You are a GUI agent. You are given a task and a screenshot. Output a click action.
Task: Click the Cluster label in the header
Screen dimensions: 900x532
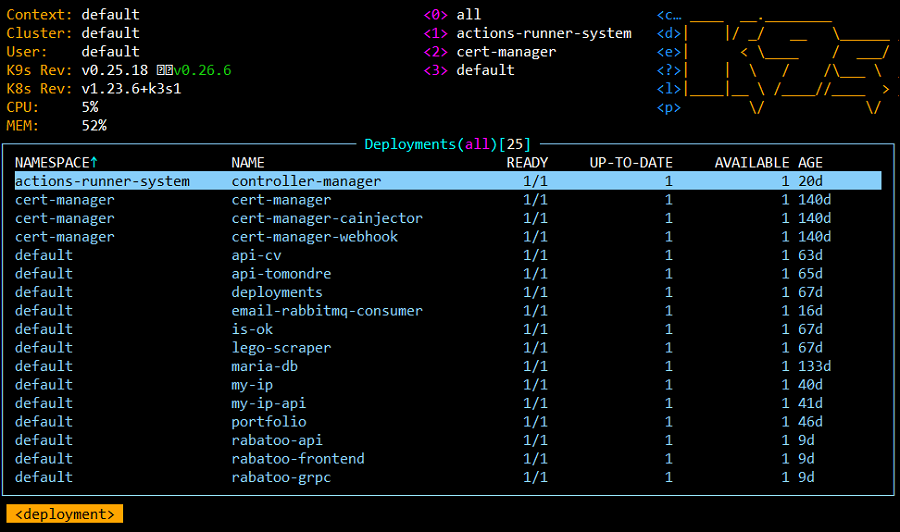click(x=40, y=33)
